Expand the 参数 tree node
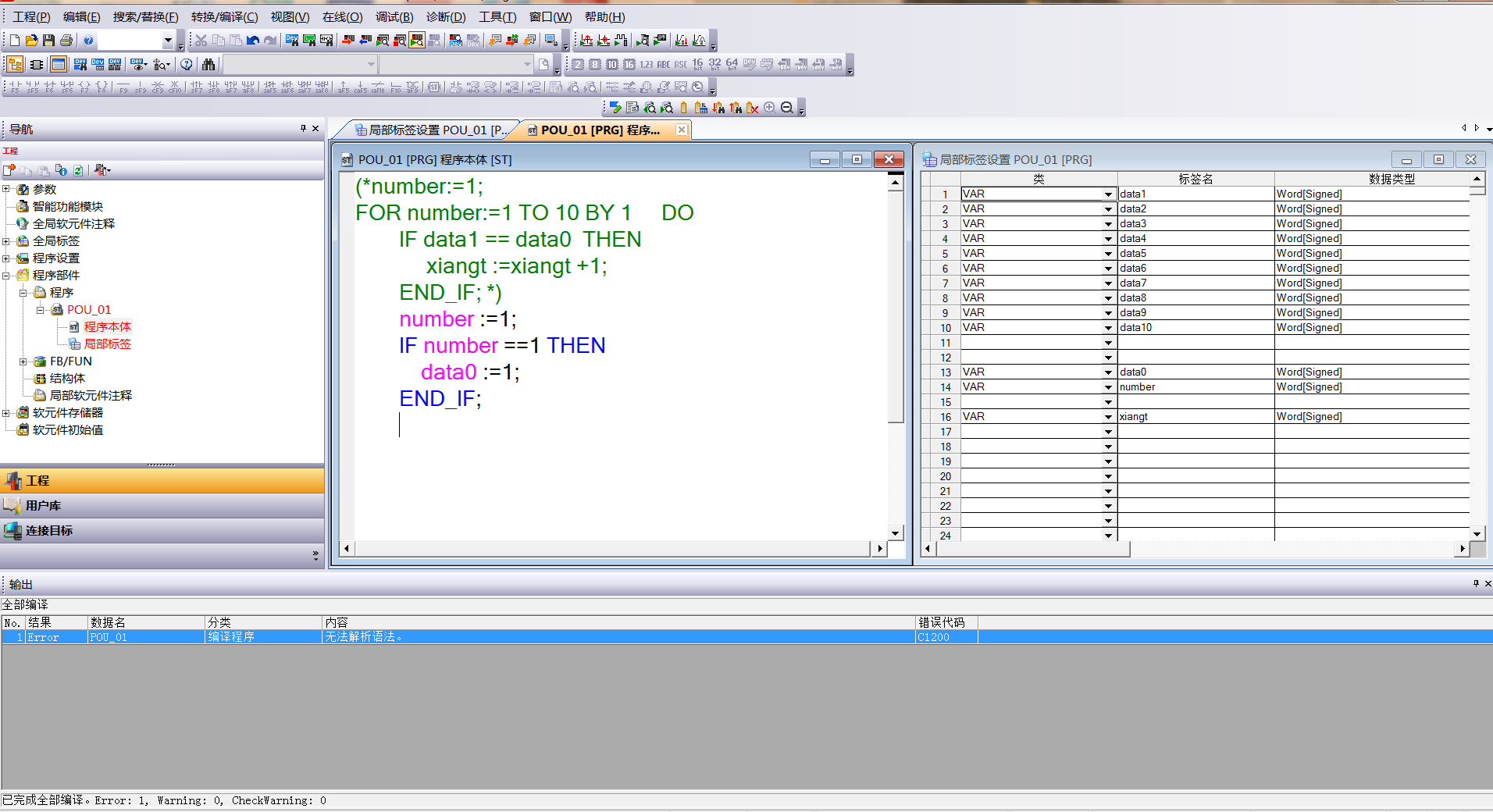This screenshot has height=812, width=1493. pyautogui.click(x=6, y=190)
